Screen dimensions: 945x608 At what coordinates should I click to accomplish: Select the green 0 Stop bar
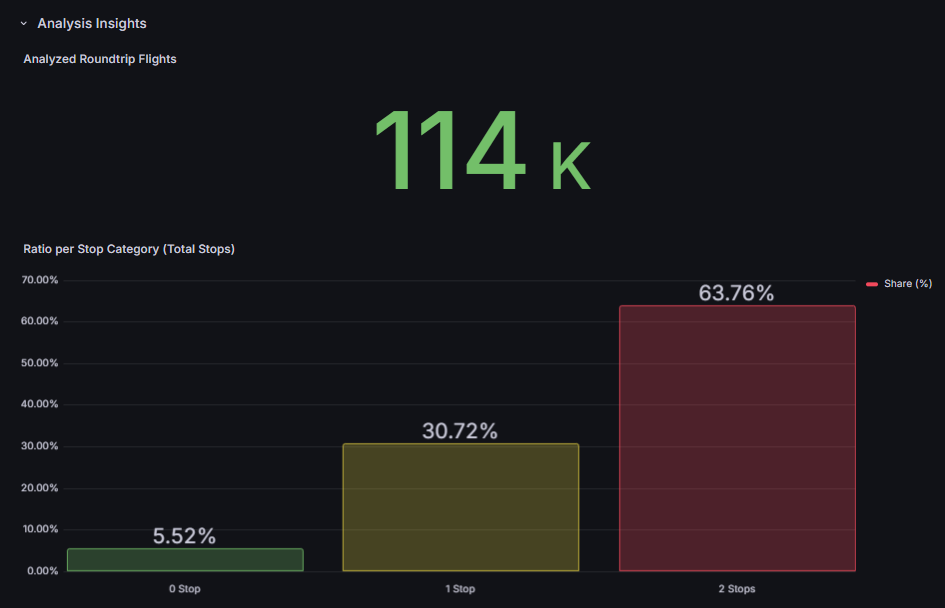185,560
